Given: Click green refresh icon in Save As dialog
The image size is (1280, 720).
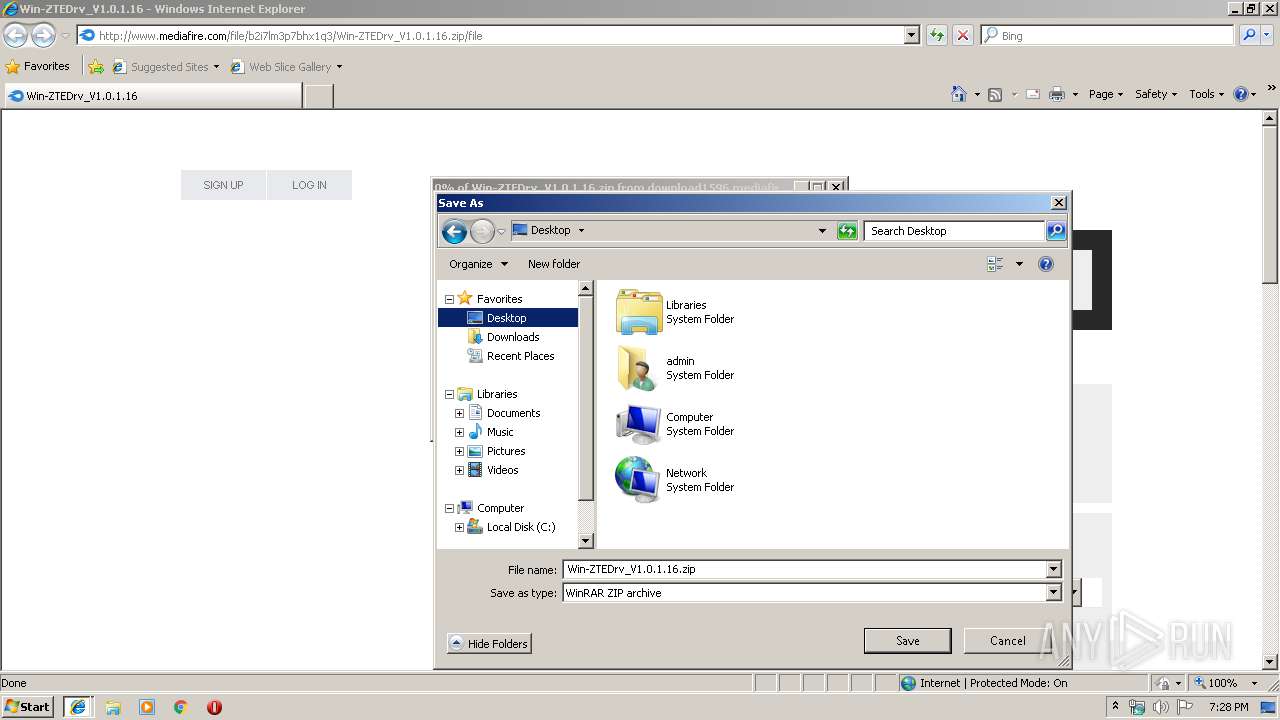Looking at the screenshot, I should point(847,231).
